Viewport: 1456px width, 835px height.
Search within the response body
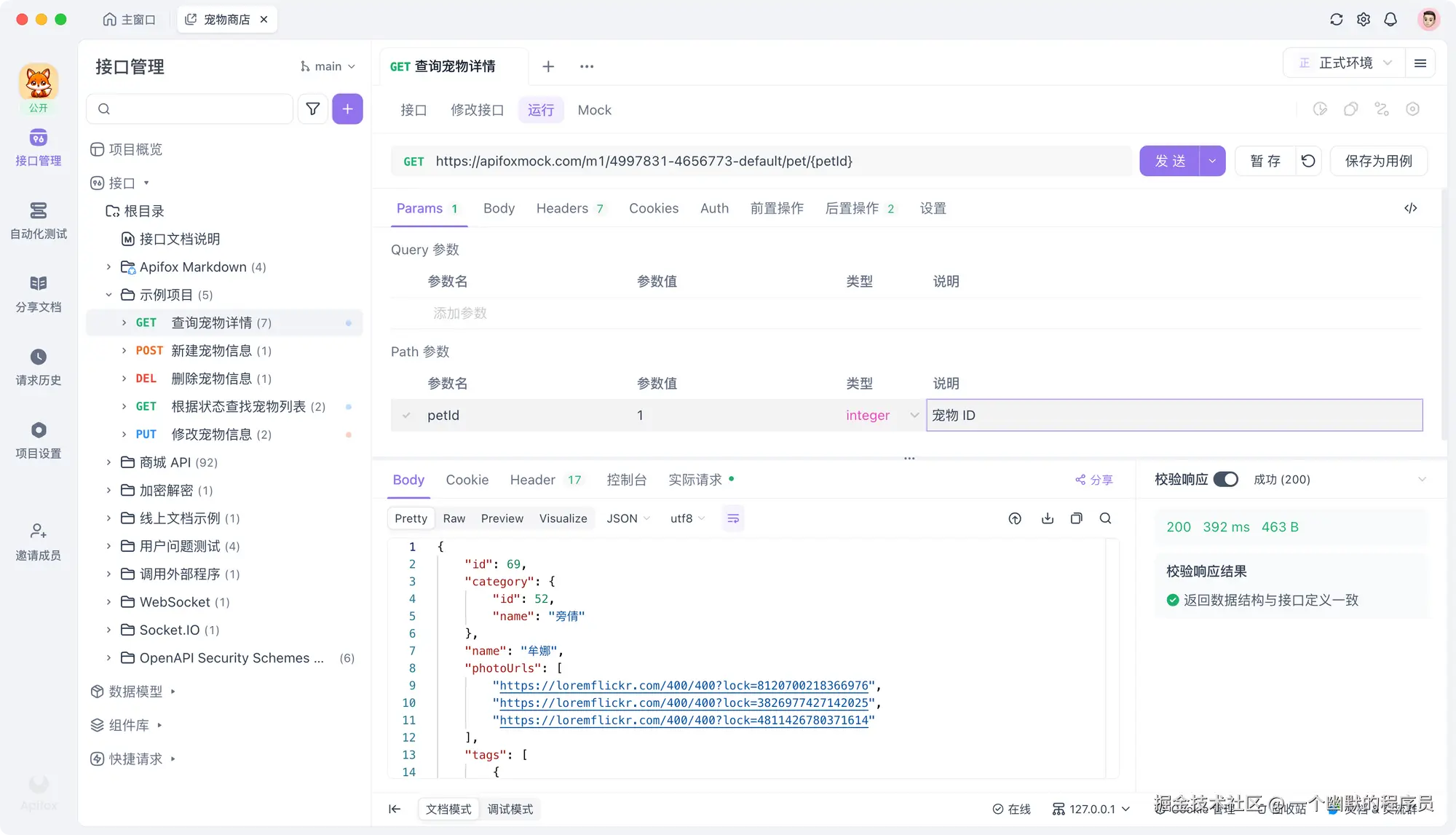tap(1105, 518)
